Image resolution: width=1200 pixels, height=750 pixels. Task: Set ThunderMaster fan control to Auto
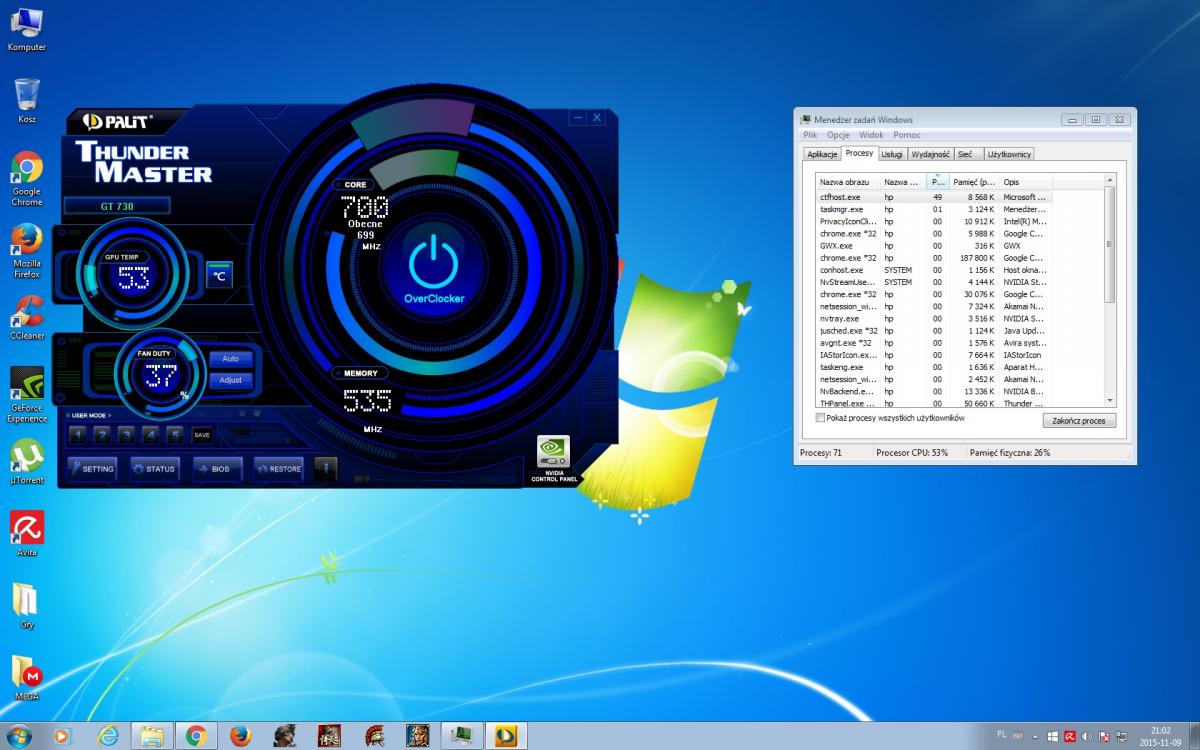pyautogui.click(x=231, y=358)
